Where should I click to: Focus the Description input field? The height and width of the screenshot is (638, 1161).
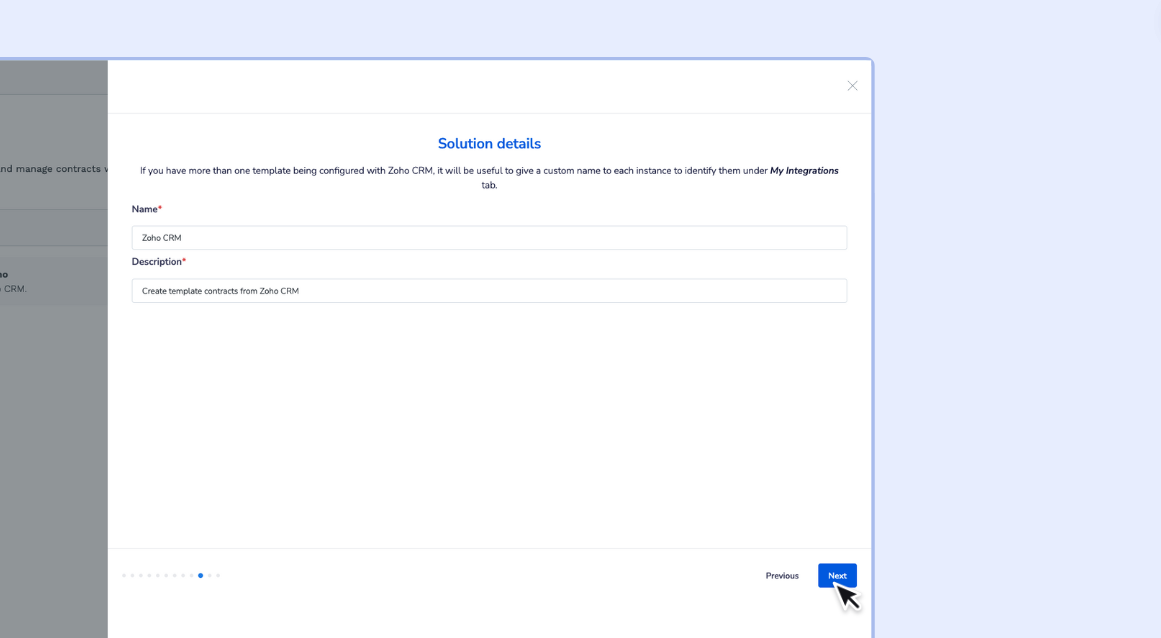[x=489, y=291]
